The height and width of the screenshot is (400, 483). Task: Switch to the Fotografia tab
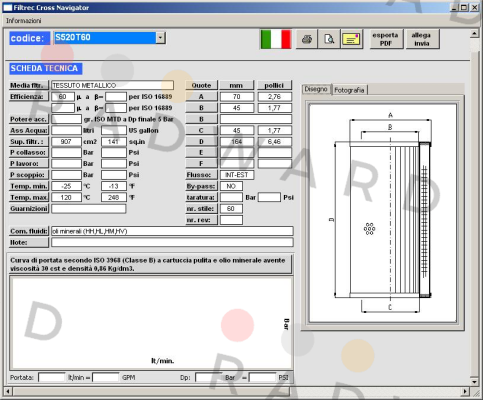coord(349,90)
